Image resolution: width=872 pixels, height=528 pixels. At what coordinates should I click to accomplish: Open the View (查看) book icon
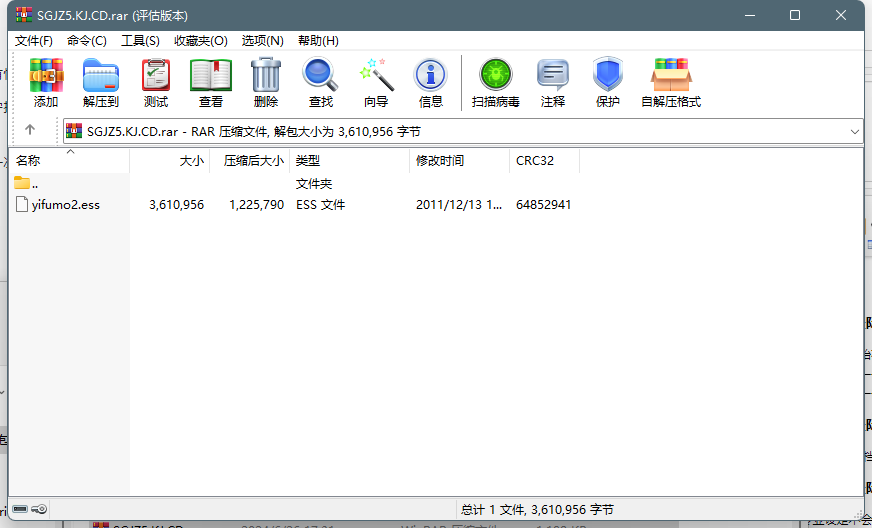click(x=211, y=82)
